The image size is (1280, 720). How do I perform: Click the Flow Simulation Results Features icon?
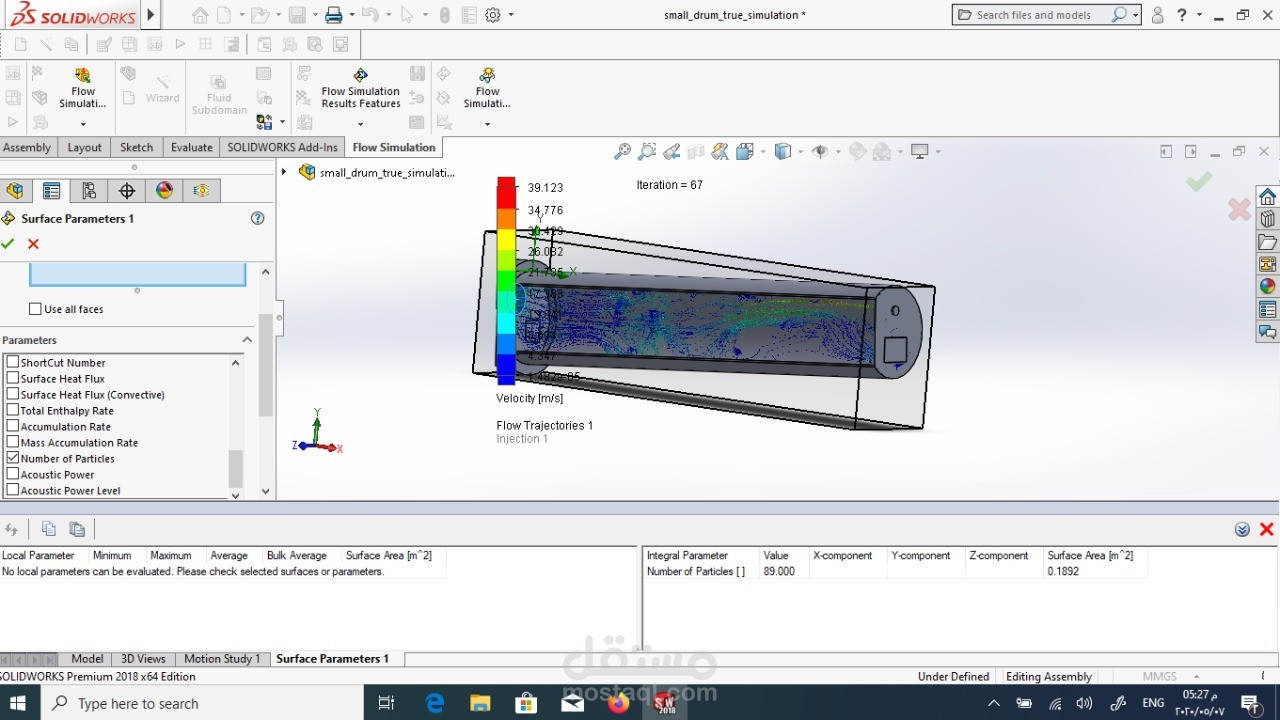pyautogui.click(x=360, y=76)
